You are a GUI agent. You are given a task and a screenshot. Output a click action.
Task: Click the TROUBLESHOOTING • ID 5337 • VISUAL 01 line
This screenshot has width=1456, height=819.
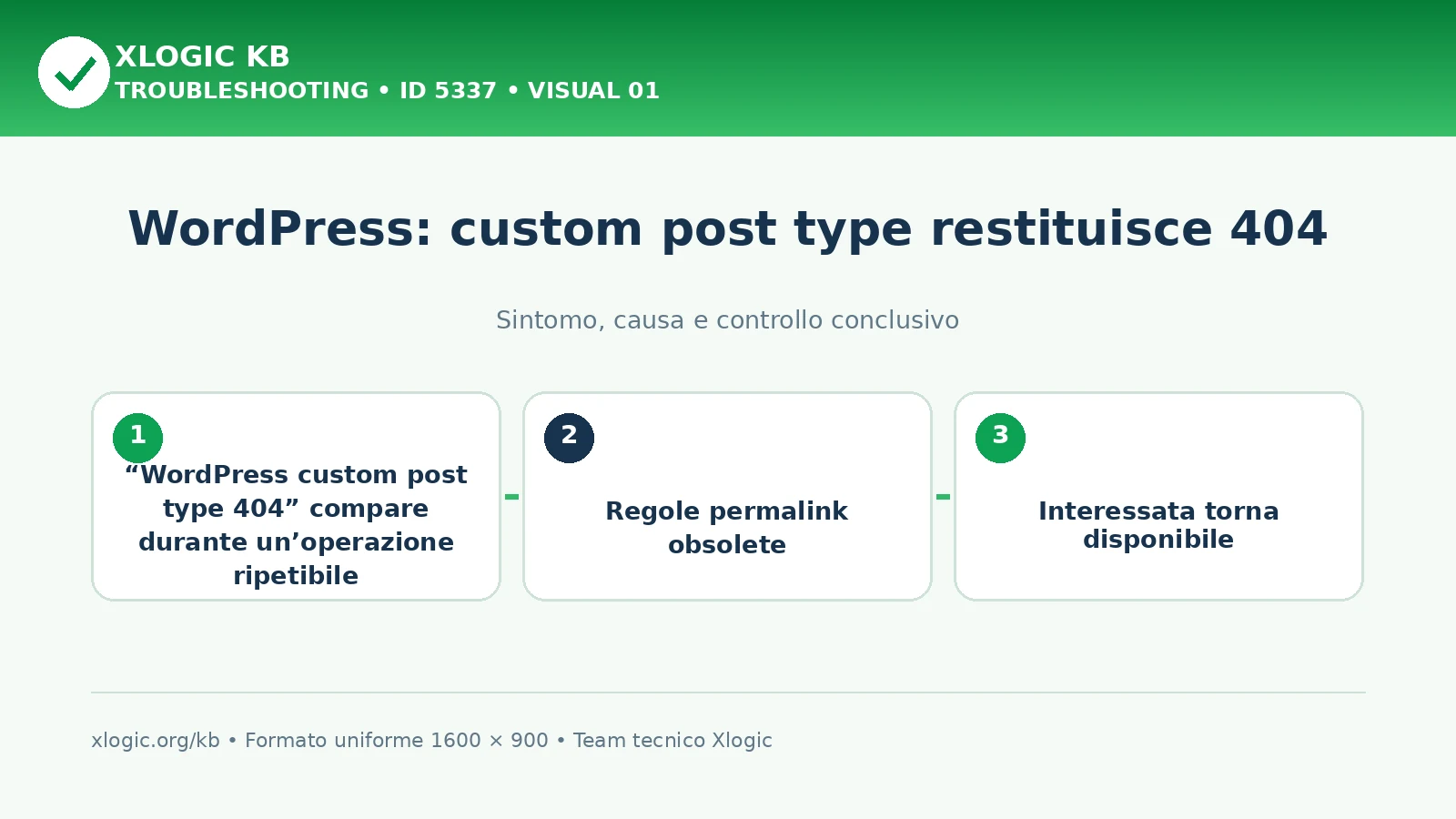387,91
